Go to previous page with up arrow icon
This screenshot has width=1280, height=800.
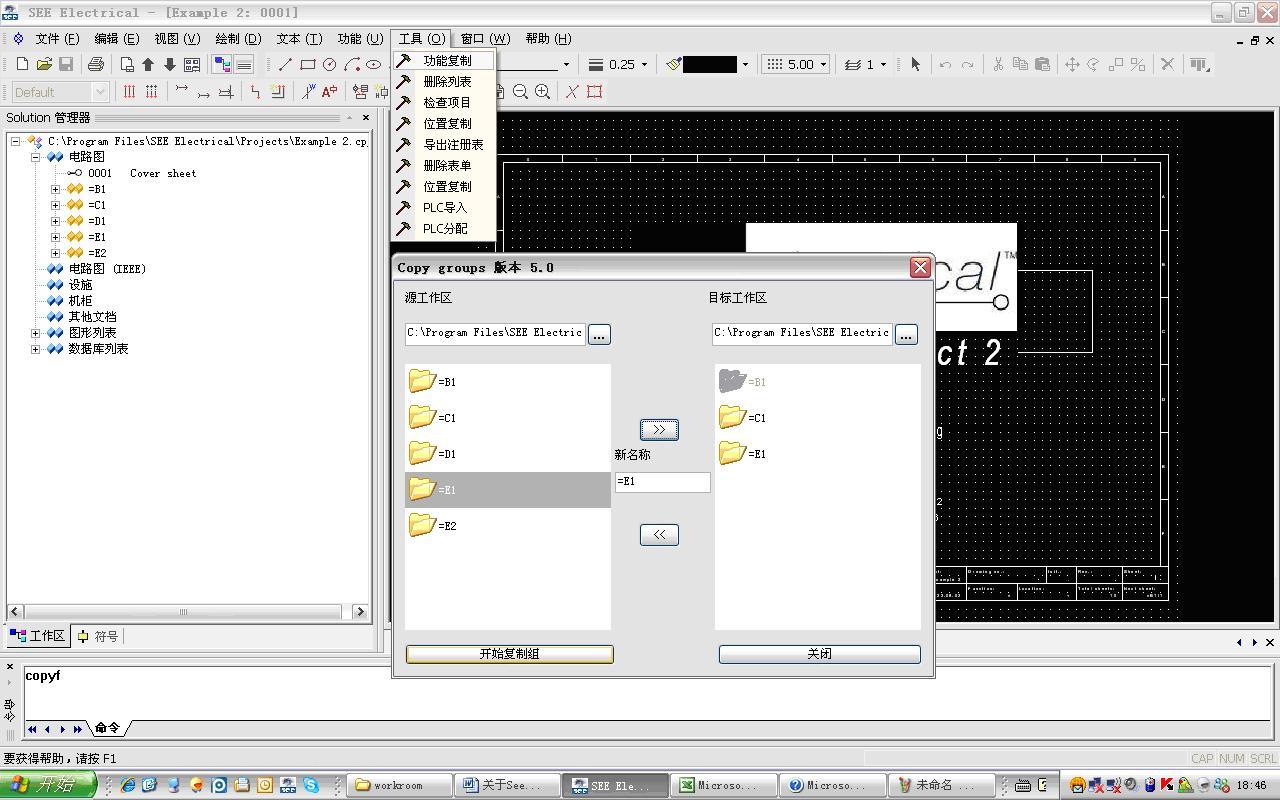[148, 64]
